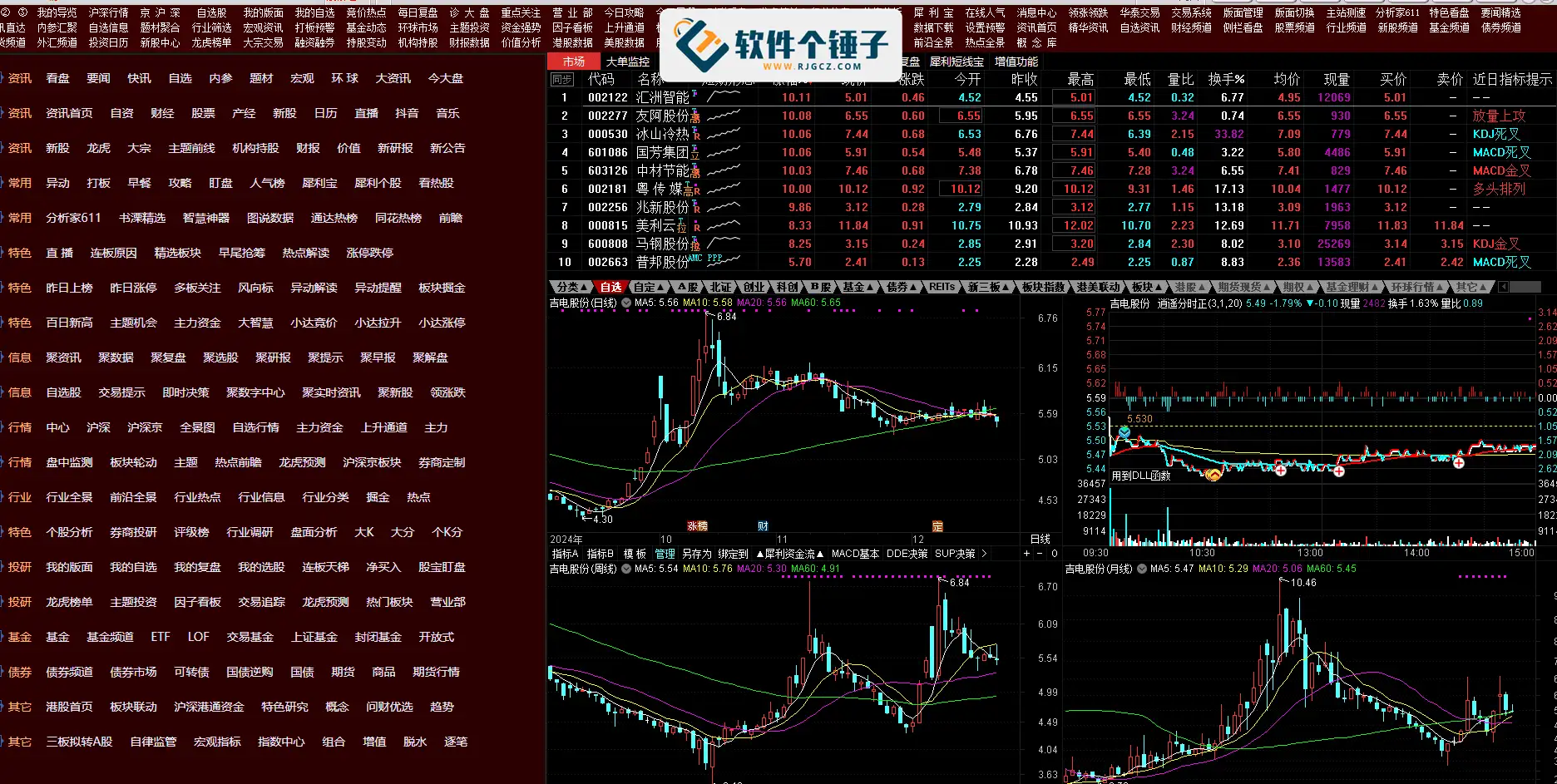Open the 港美联动 tab

1098,287
